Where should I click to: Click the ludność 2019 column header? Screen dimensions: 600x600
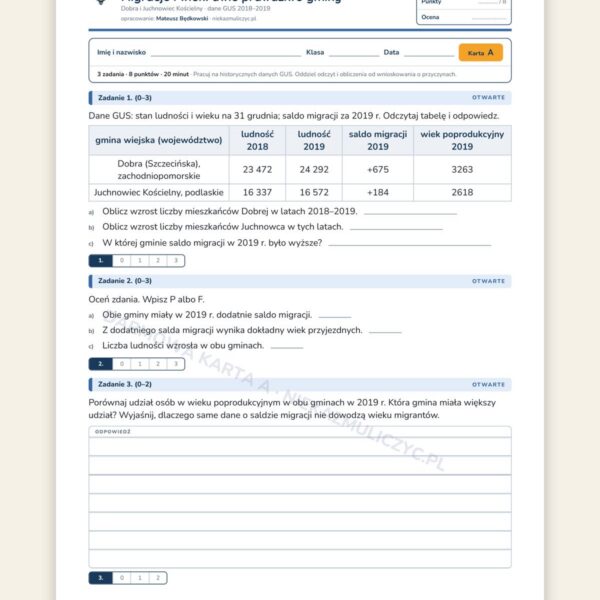tap(314, 140)
